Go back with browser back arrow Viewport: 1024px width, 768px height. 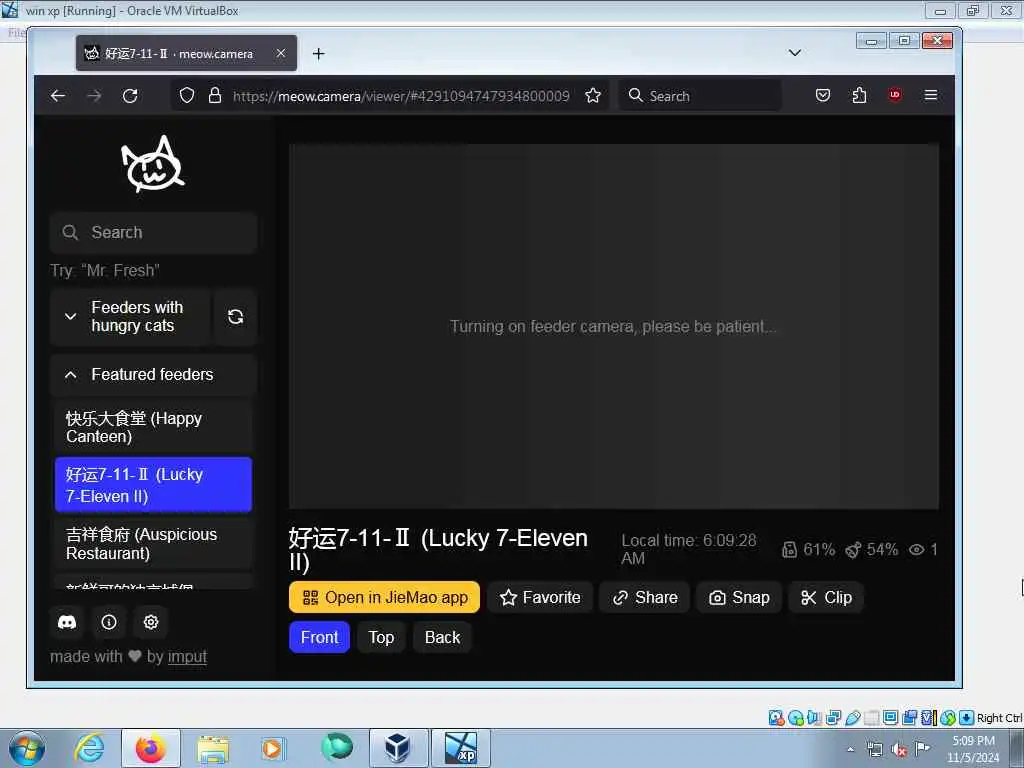click(58, 96)
